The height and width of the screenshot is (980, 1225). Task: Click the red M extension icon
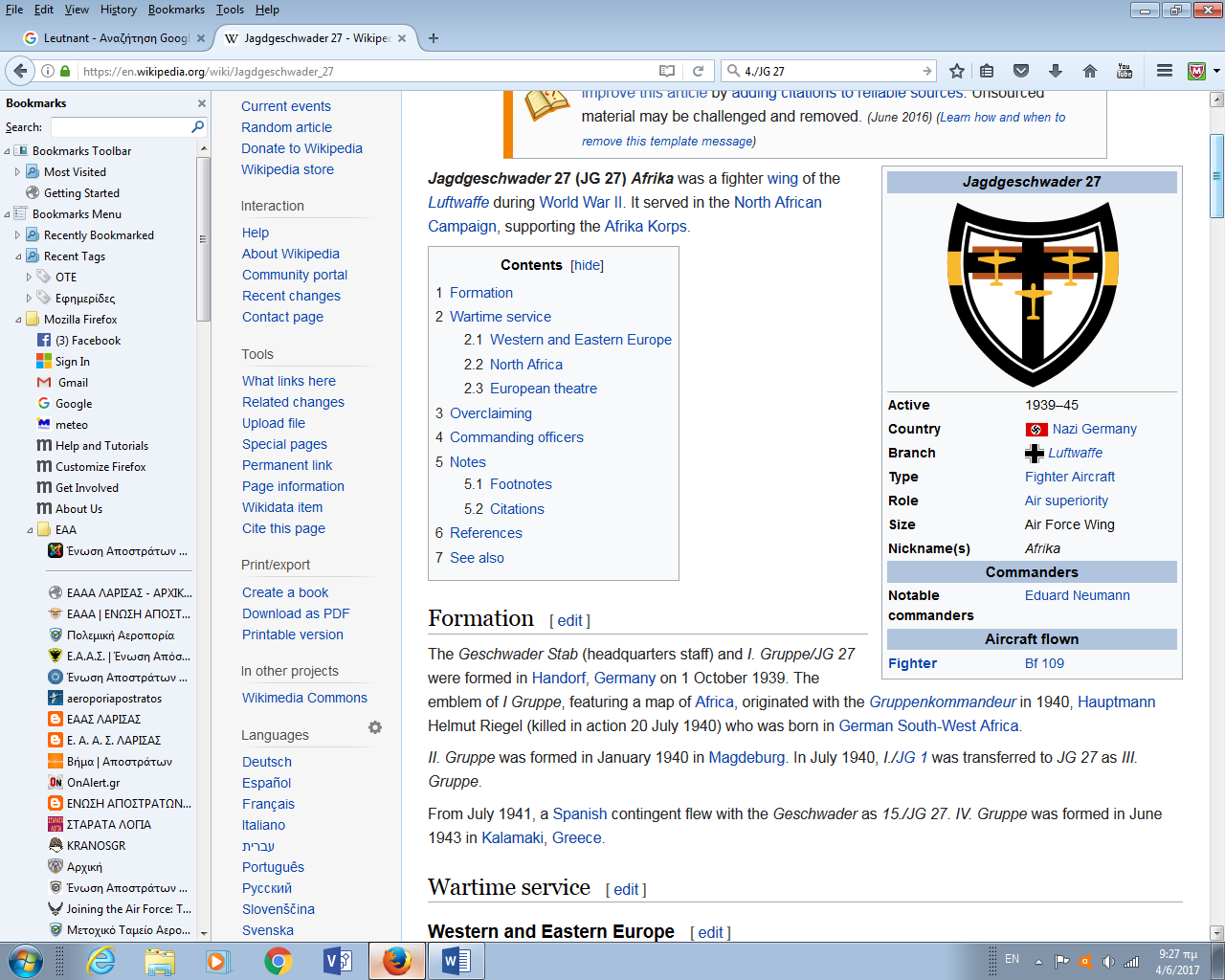click(x=1196, y=71)
